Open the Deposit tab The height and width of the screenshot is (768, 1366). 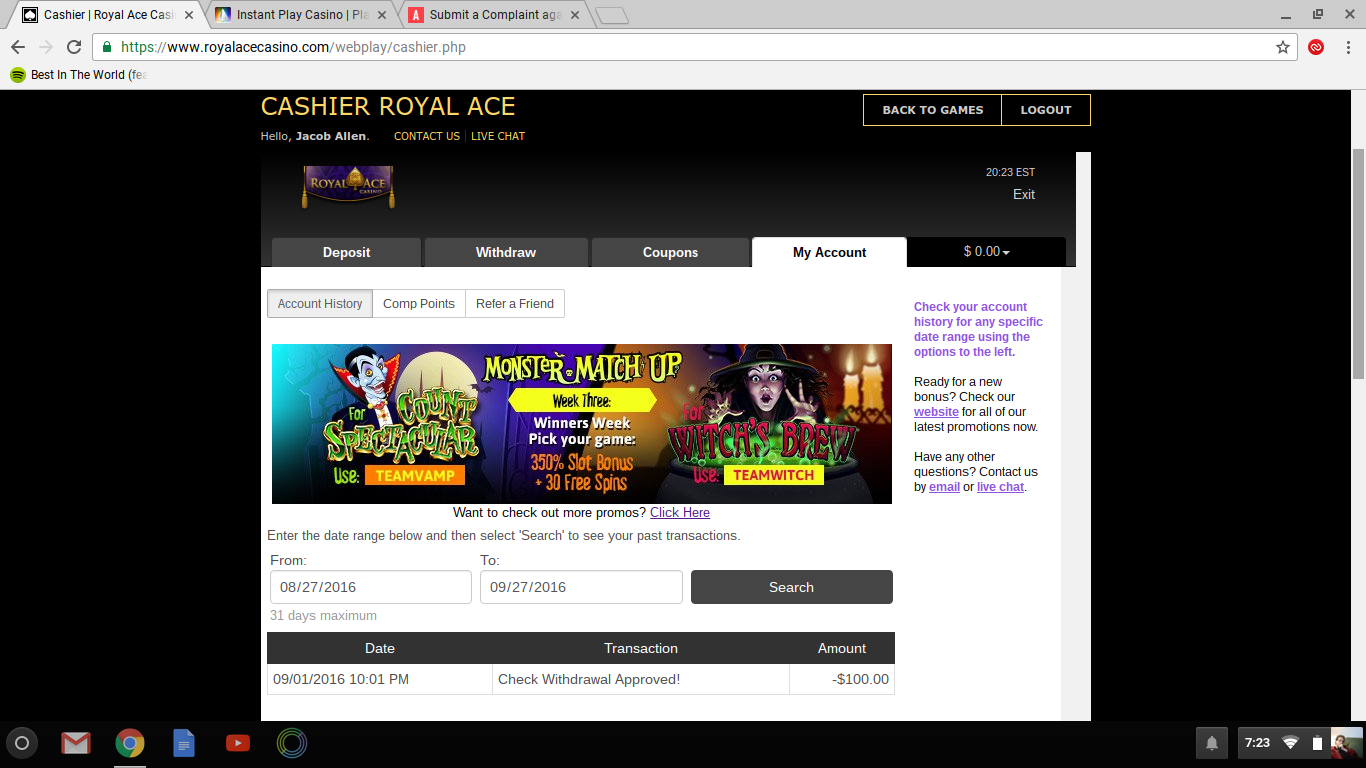tap(346, 252)
